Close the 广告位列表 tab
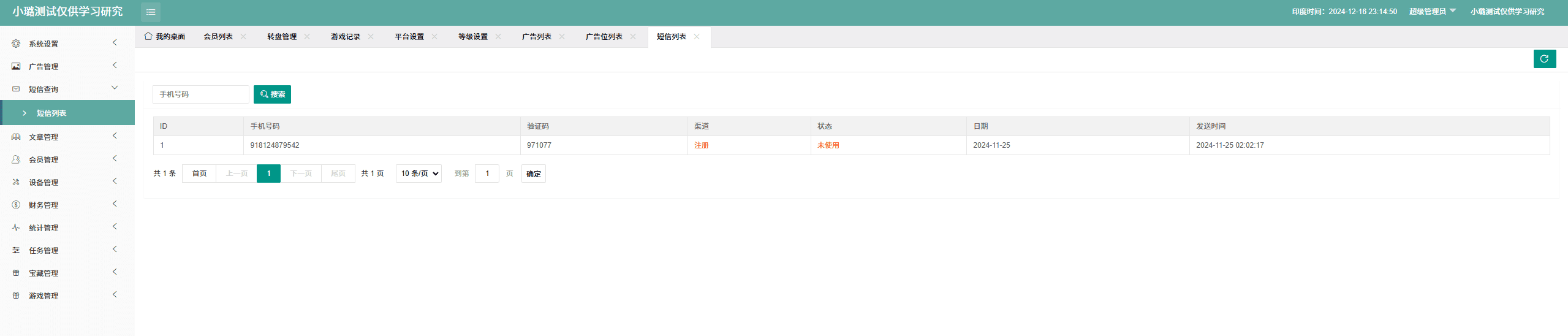Viewport: 1568px width, 336px height. point(633,37)
